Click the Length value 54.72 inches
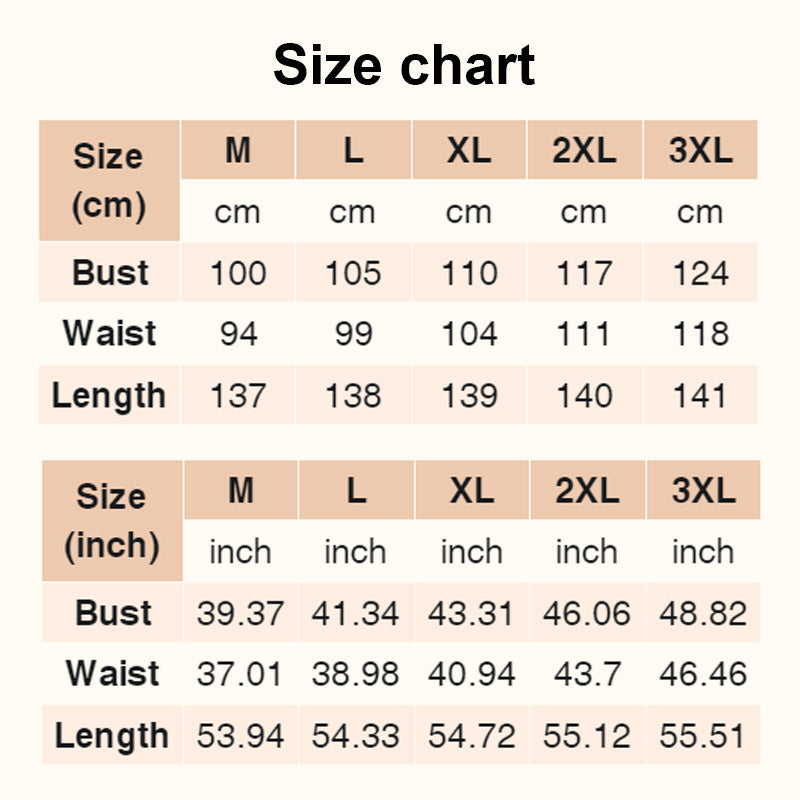Screen dimensions: 800x800 coord(472,735)
